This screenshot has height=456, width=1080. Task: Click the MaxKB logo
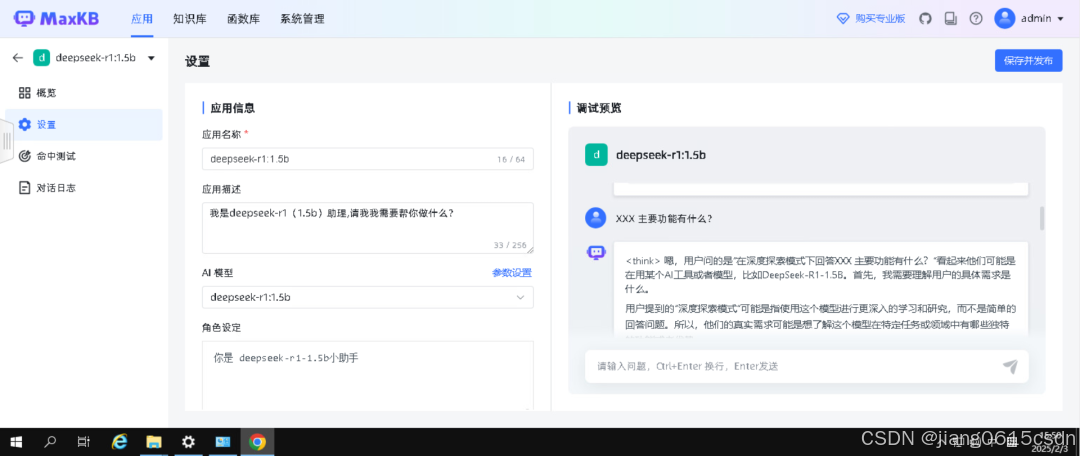pos(56,19)
